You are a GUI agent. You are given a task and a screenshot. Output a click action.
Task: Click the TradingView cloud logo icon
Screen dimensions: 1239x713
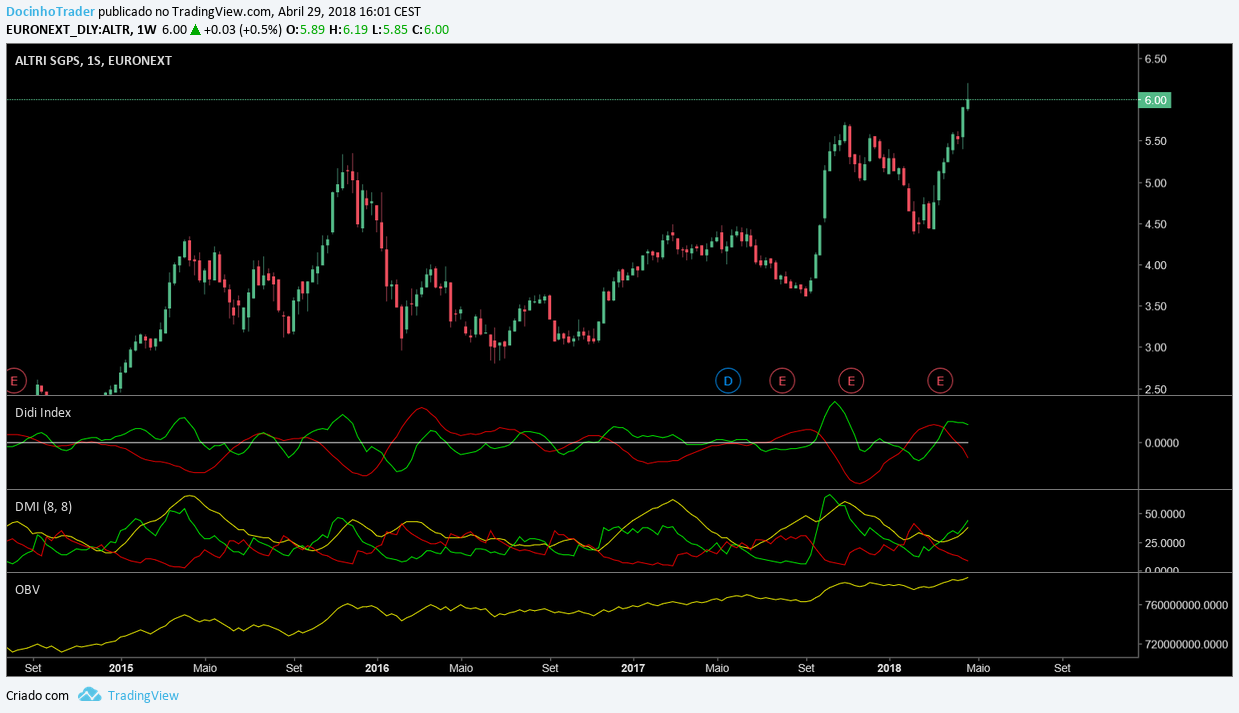[90, 694]
